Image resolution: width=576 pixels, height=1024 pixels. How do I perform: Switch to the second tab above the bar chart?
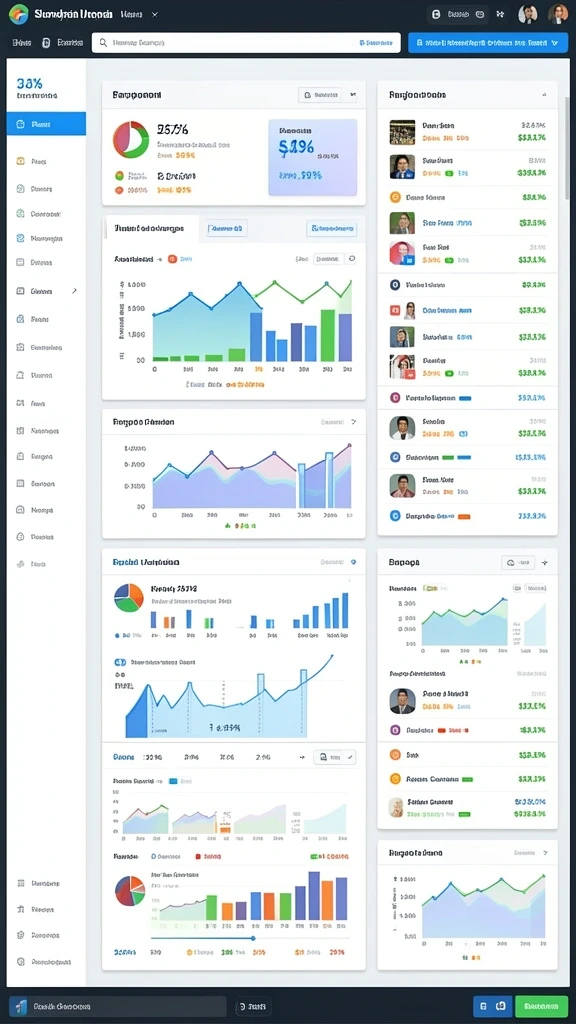(227, 229)
